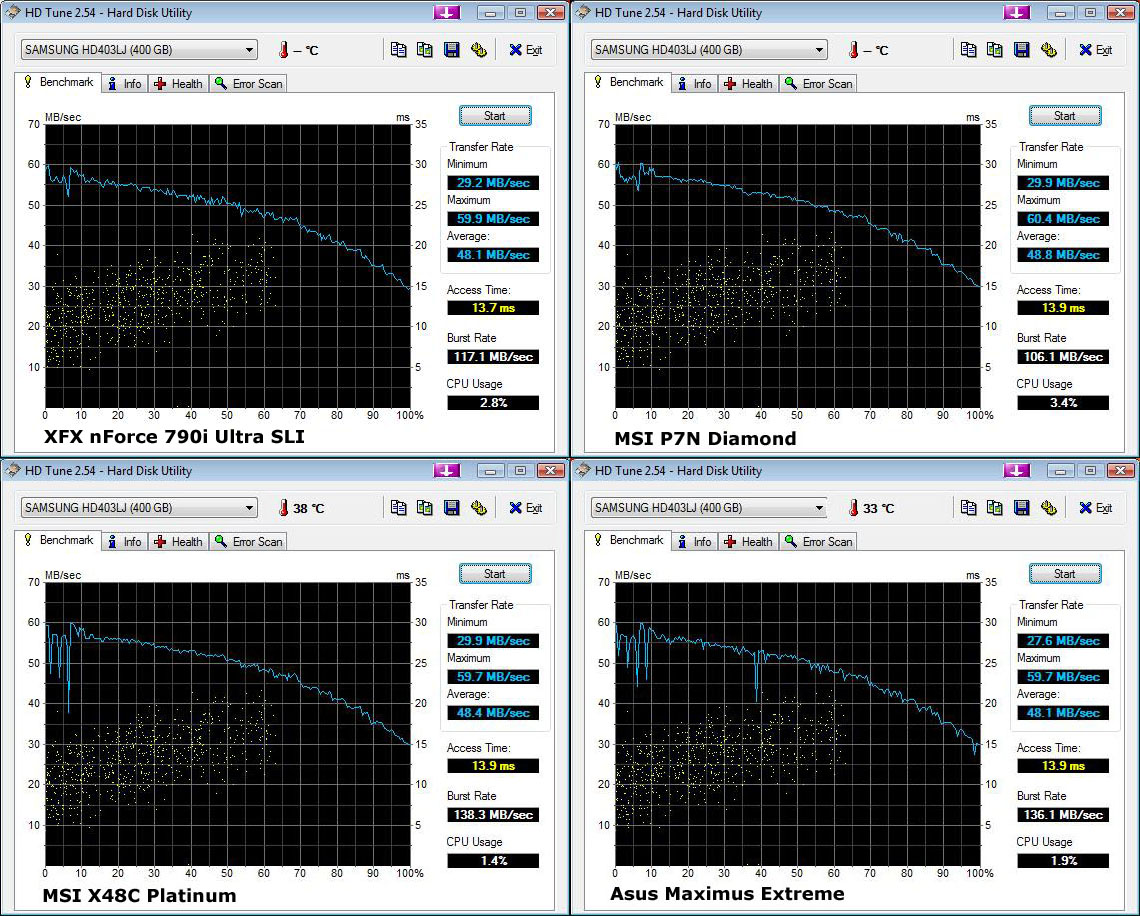Screen dimensions: 1140x916
Task: Select the 138.3 MB/sec burst rate value
Action: point(493,815)
